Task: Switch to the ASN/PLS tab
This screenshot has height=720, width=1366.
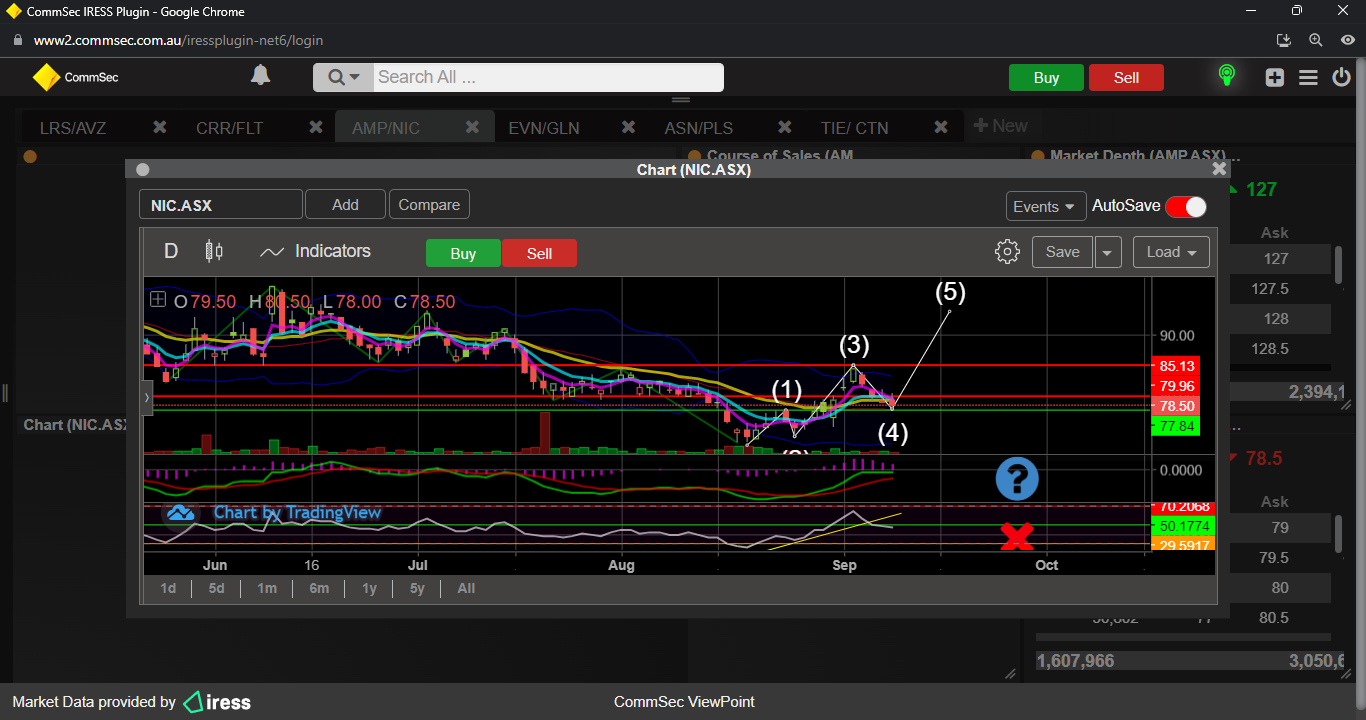Action: 698,128
